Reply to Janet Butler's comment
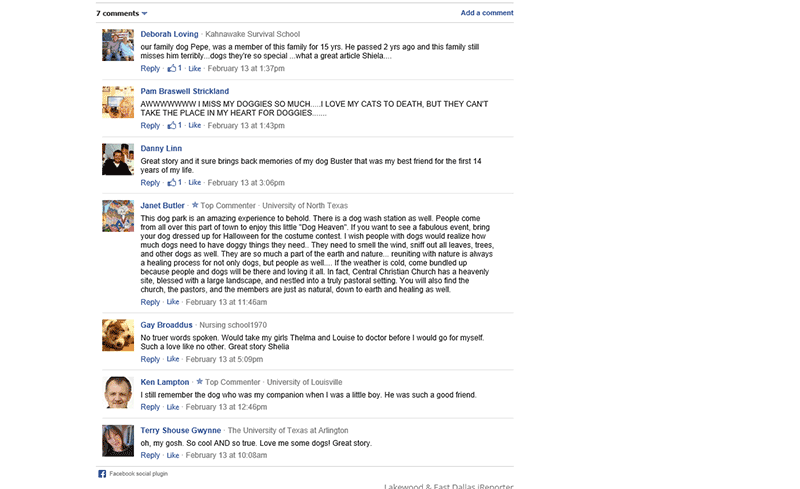The image size is (800, 489). pos(150,302)
